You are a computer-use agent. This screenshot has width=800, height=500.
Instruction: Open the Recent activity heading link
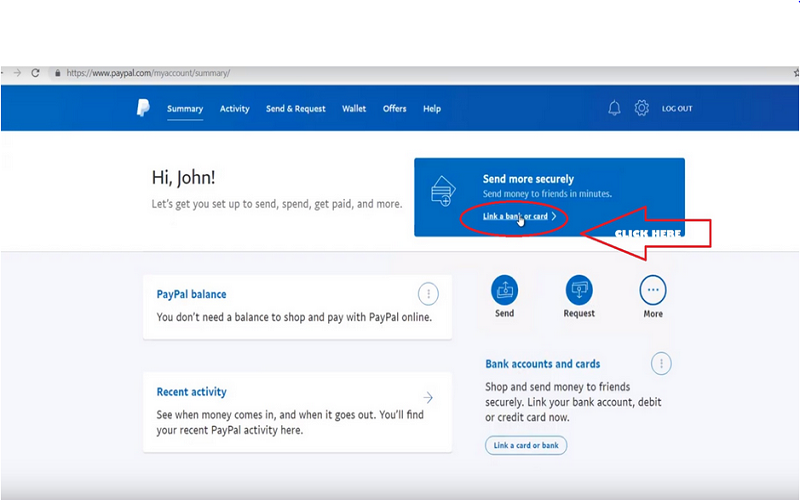[x=191, y=392]
